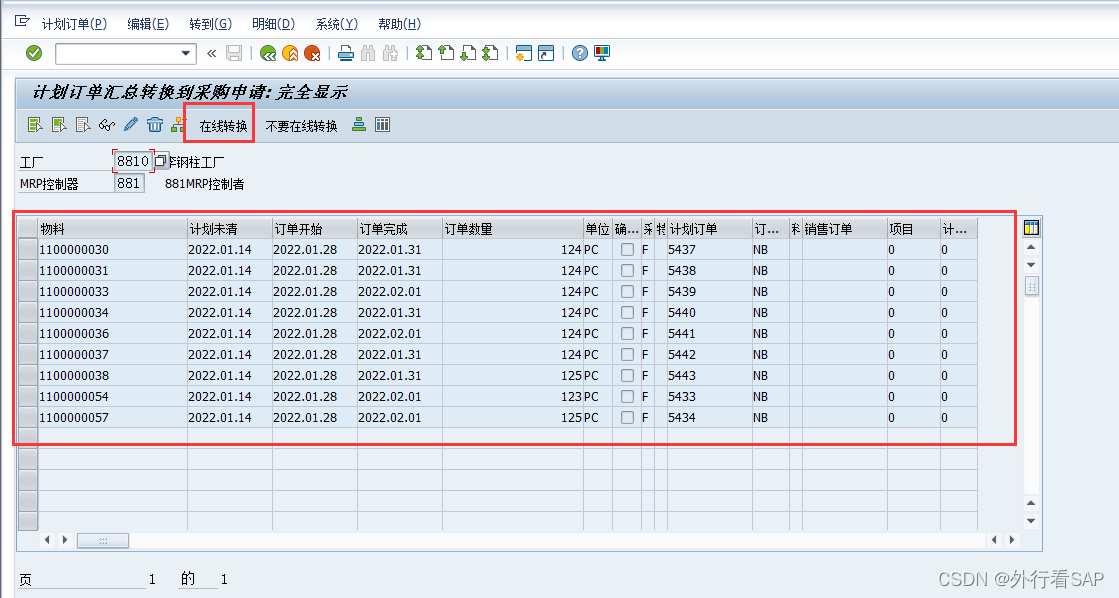The width and height of the screenshot is (1119, 598).
Task: Go to First Page icon
Action: click(424, 53)
